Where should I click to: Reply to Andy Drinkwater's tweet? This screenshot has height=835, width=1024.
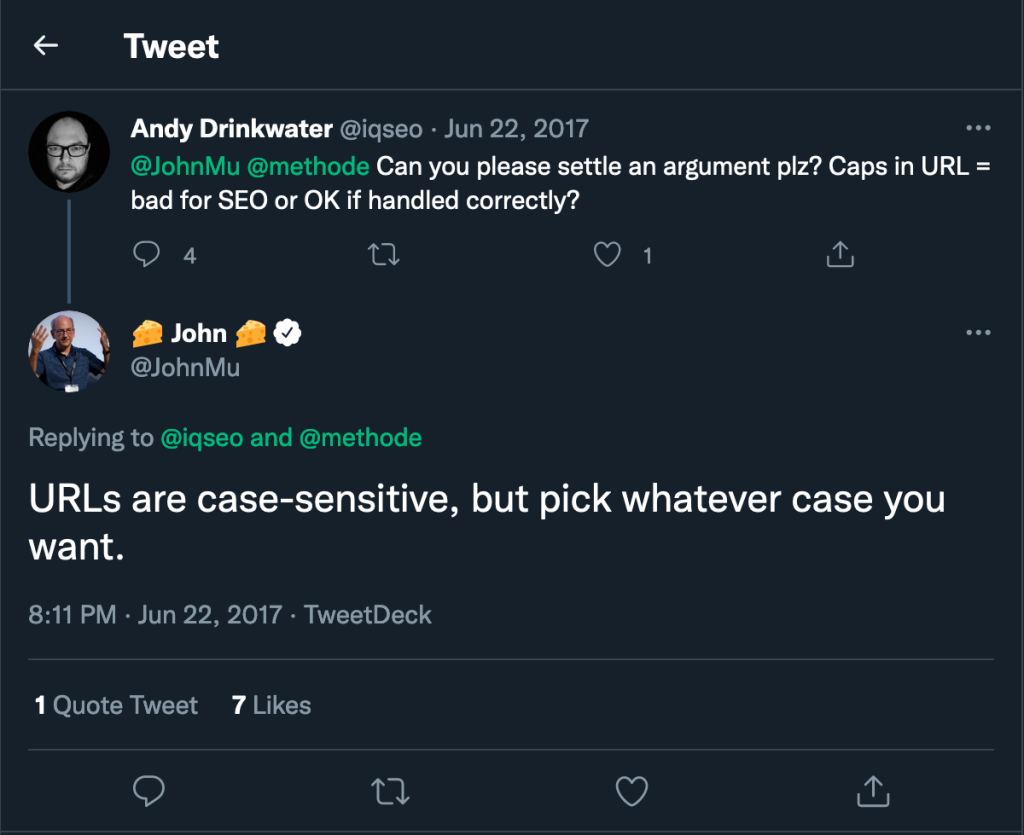point(146,254)
